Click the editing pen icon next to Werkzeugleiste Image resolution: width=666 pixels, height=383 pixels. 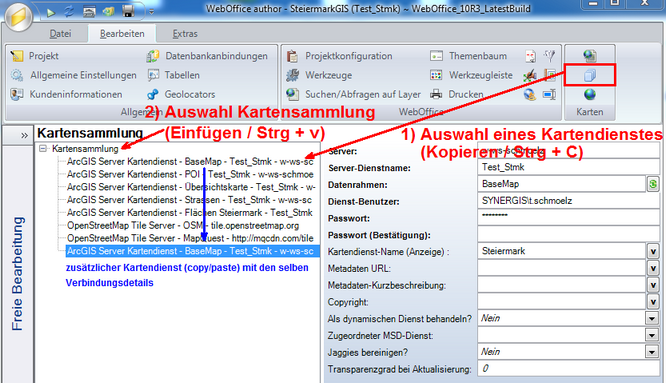click(x=530, y=76)
